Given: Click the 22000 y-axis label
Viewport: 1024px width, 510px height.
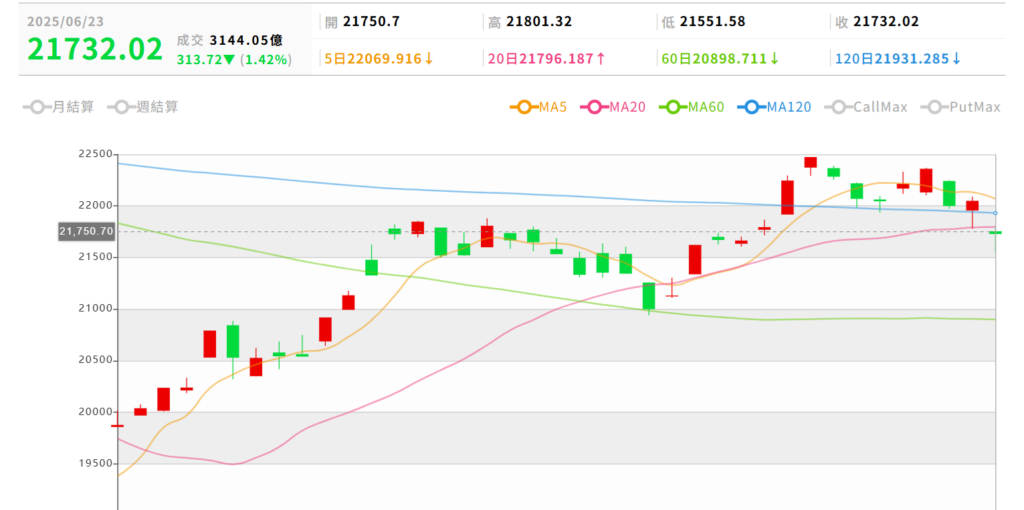Looking at the screenshot, I should (95, 206).
